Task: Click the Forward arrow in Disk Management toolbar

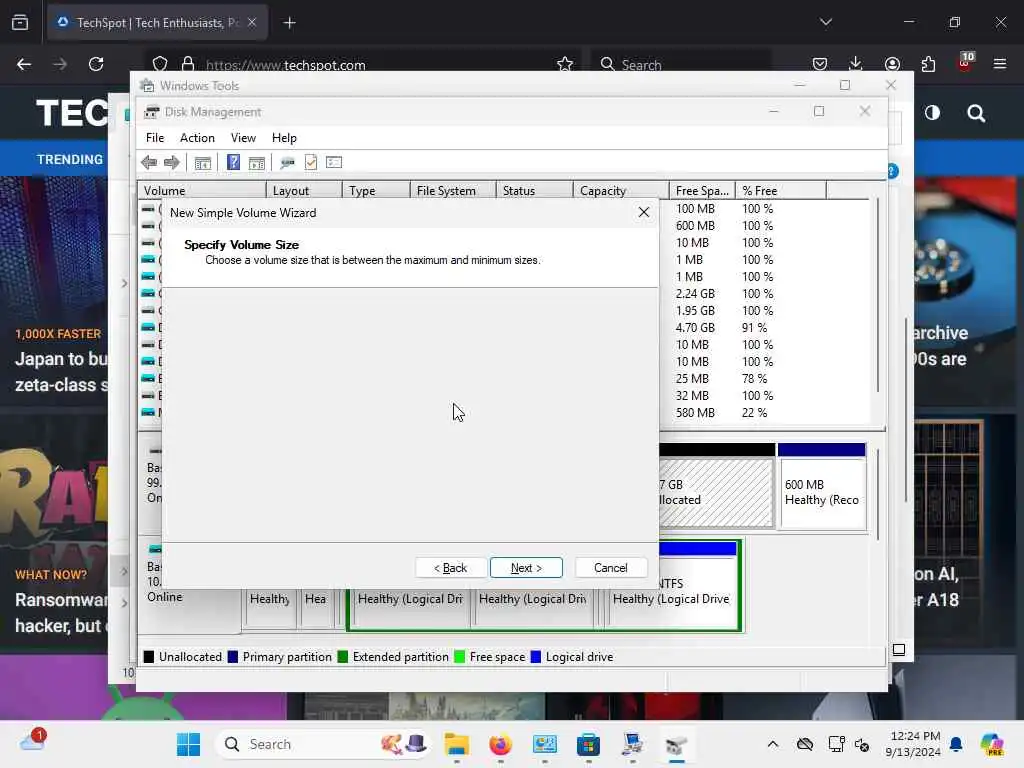Action: coord(172,162)
